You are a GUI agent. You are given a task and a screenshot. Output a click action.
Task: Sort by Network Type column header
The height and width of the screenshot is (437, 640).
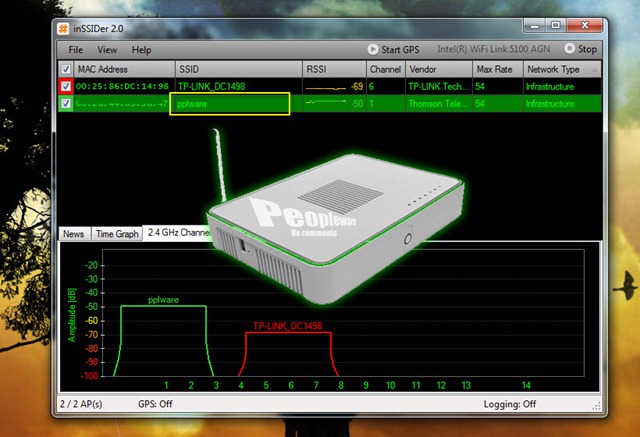pyautogui.click(x=562, y=69)
